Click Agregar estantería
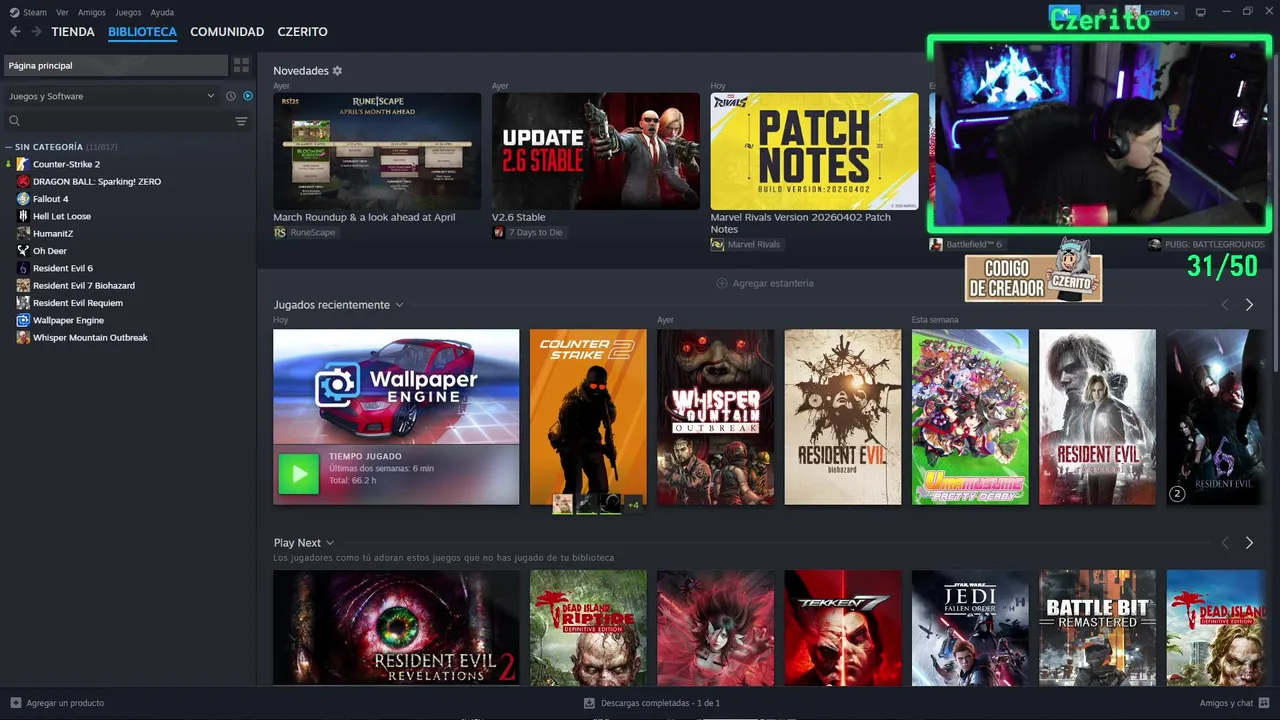 pyautogui.click(x=765, y=283)
